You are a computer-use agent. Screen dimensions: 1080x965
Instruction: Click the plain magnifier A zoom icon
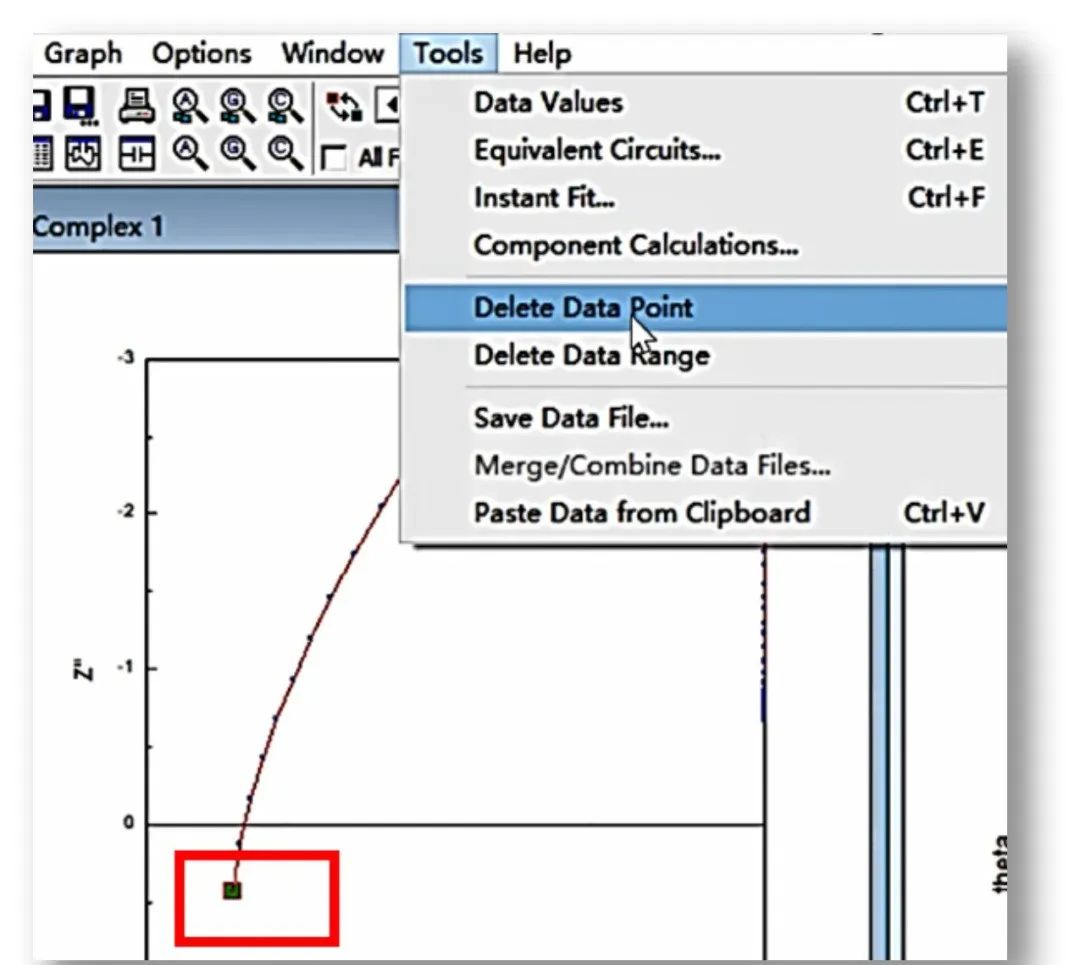tap(189, 152)
